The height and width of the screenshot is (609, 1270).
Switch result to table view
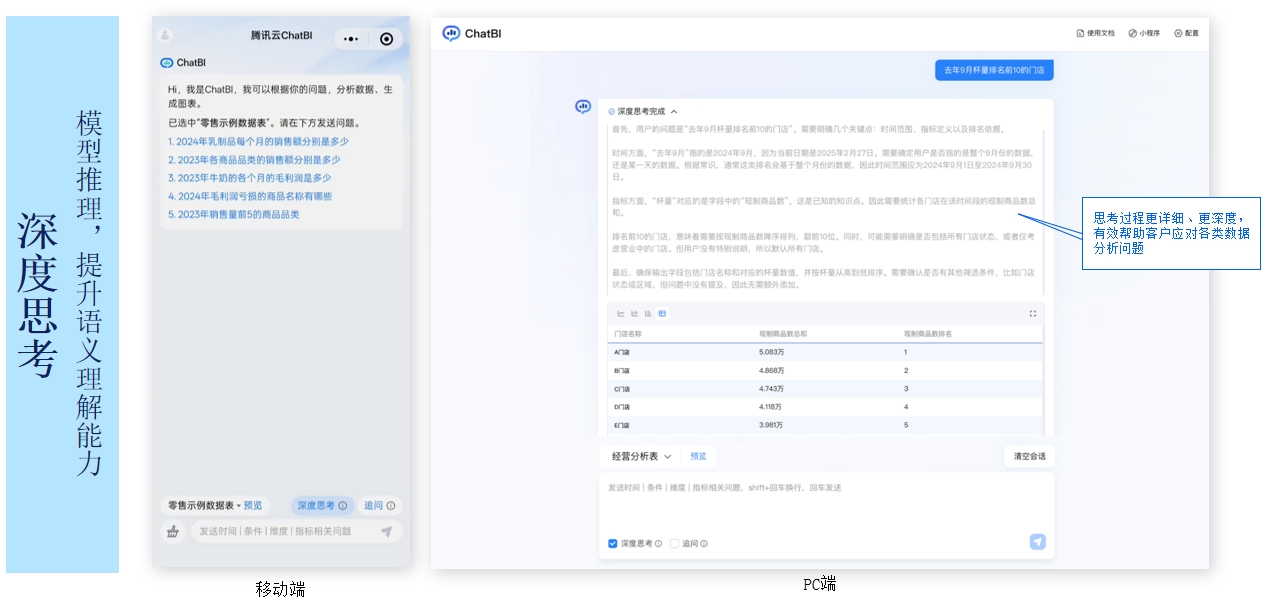[662, 314]
